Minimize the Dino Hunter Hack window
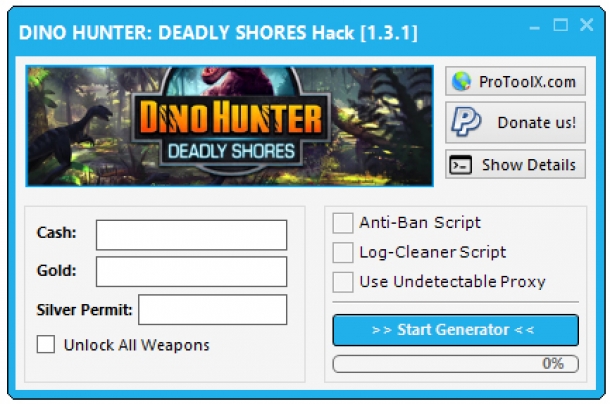610x404 pixels. tap(535, 28)
